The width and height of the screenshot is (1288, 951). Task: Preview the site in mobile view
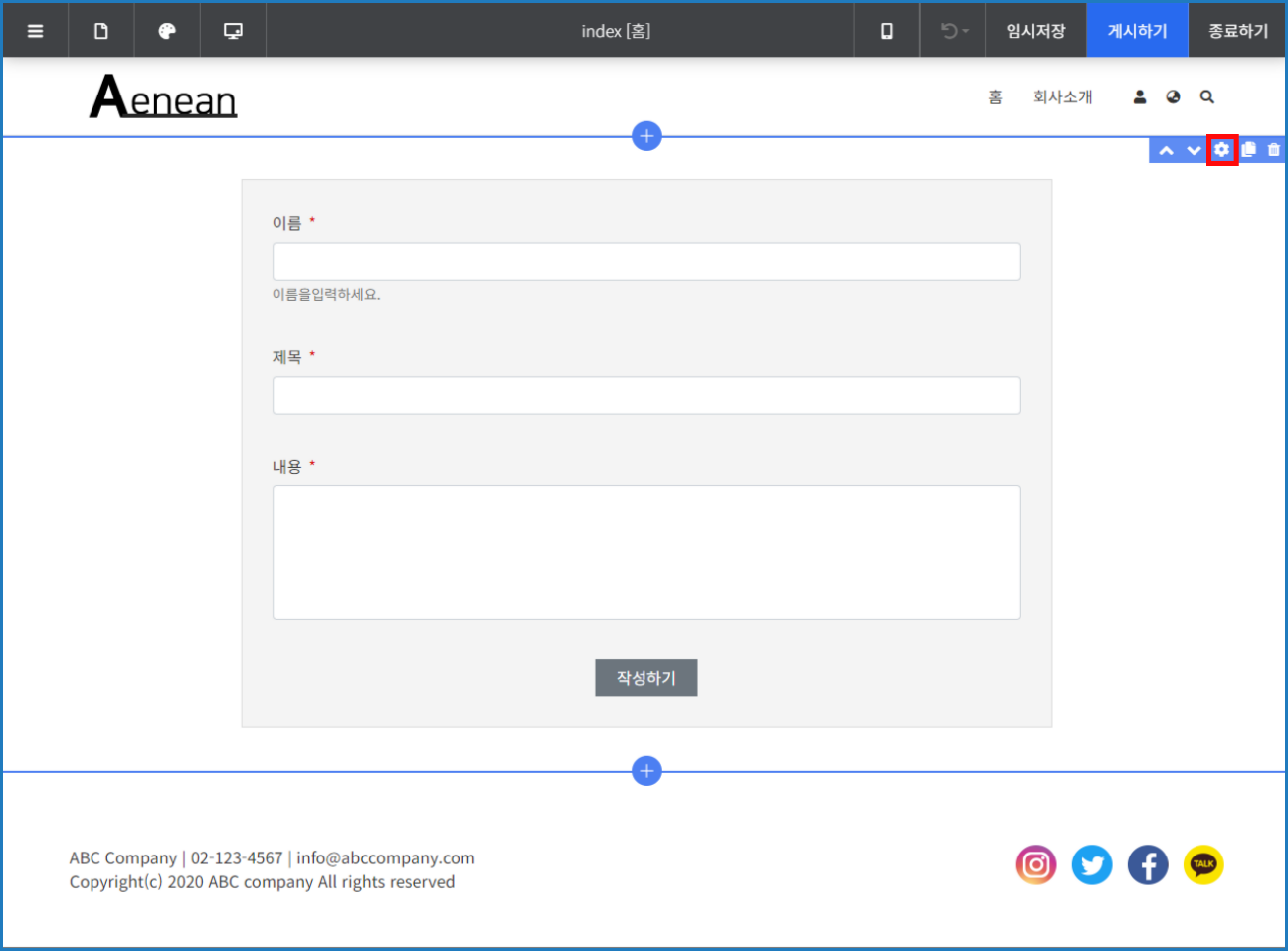(886, 30)
